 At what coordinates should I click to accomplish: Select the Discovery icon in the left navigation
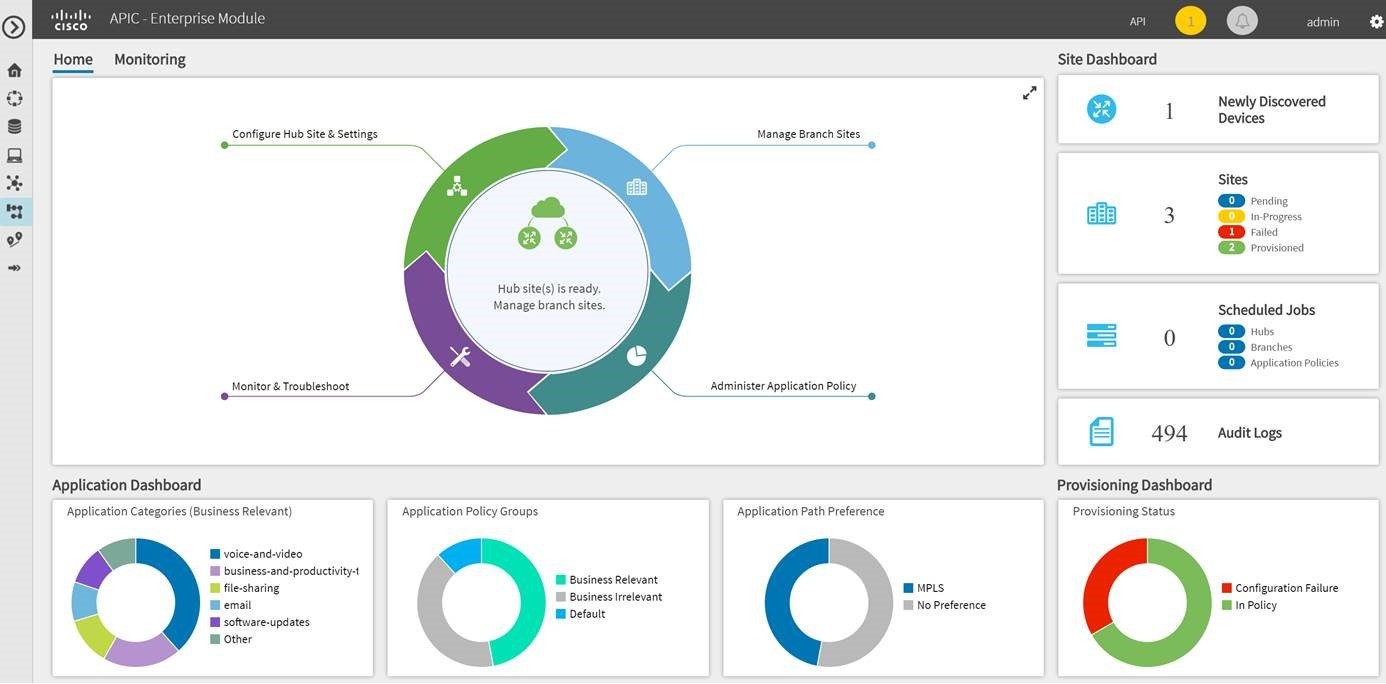(14, 97)
